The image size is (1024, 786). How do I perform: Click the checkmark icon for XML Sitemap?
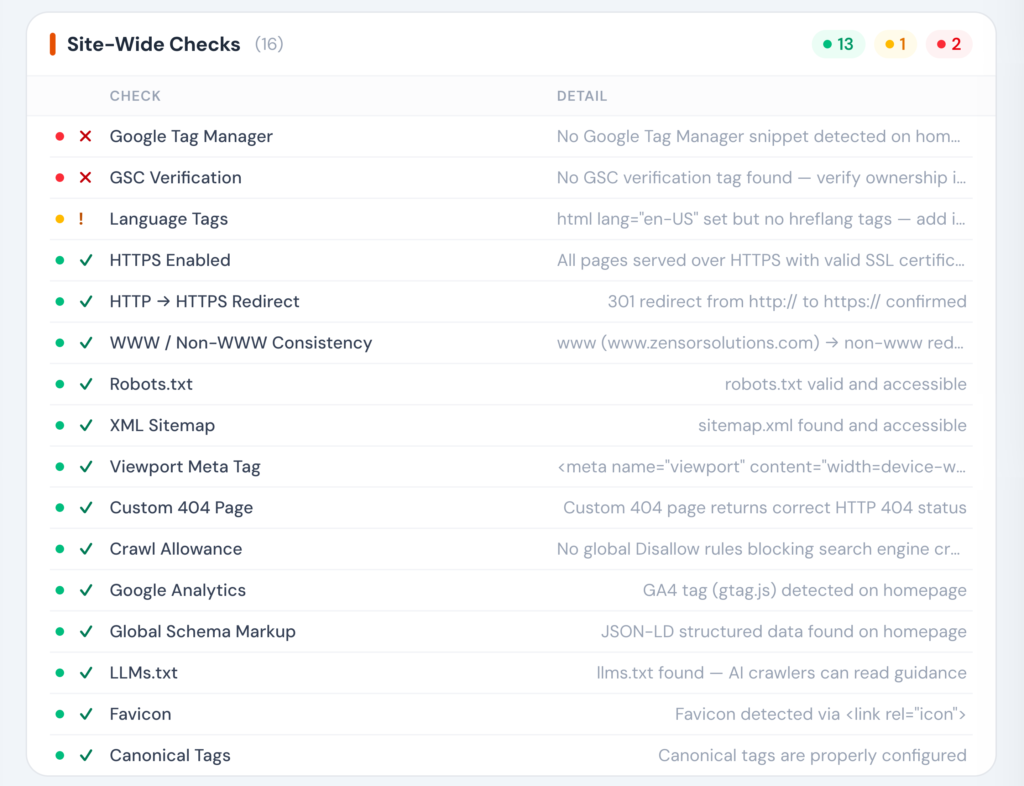tap(84, 425)
